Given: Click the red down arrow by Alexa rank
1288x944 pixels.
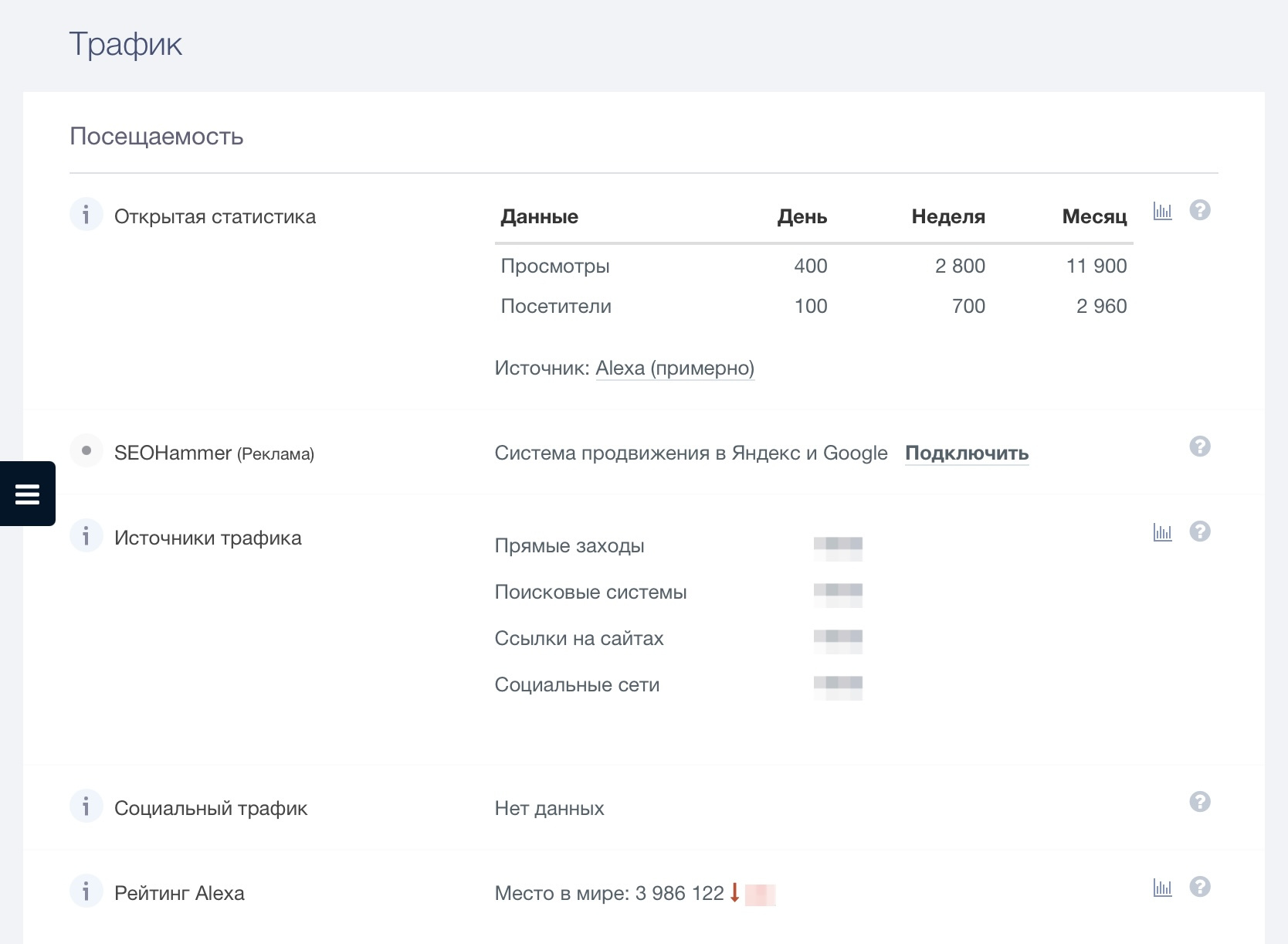Looking at the screenshot, I should point(734,893).
